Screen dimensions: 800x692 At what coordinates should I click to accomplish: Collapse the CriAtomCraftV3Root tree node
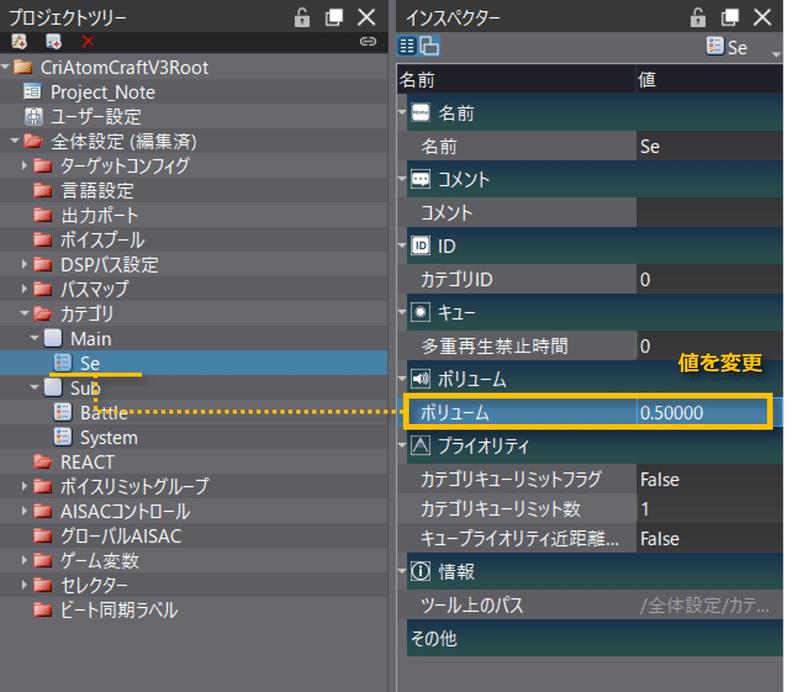(6, 67)
